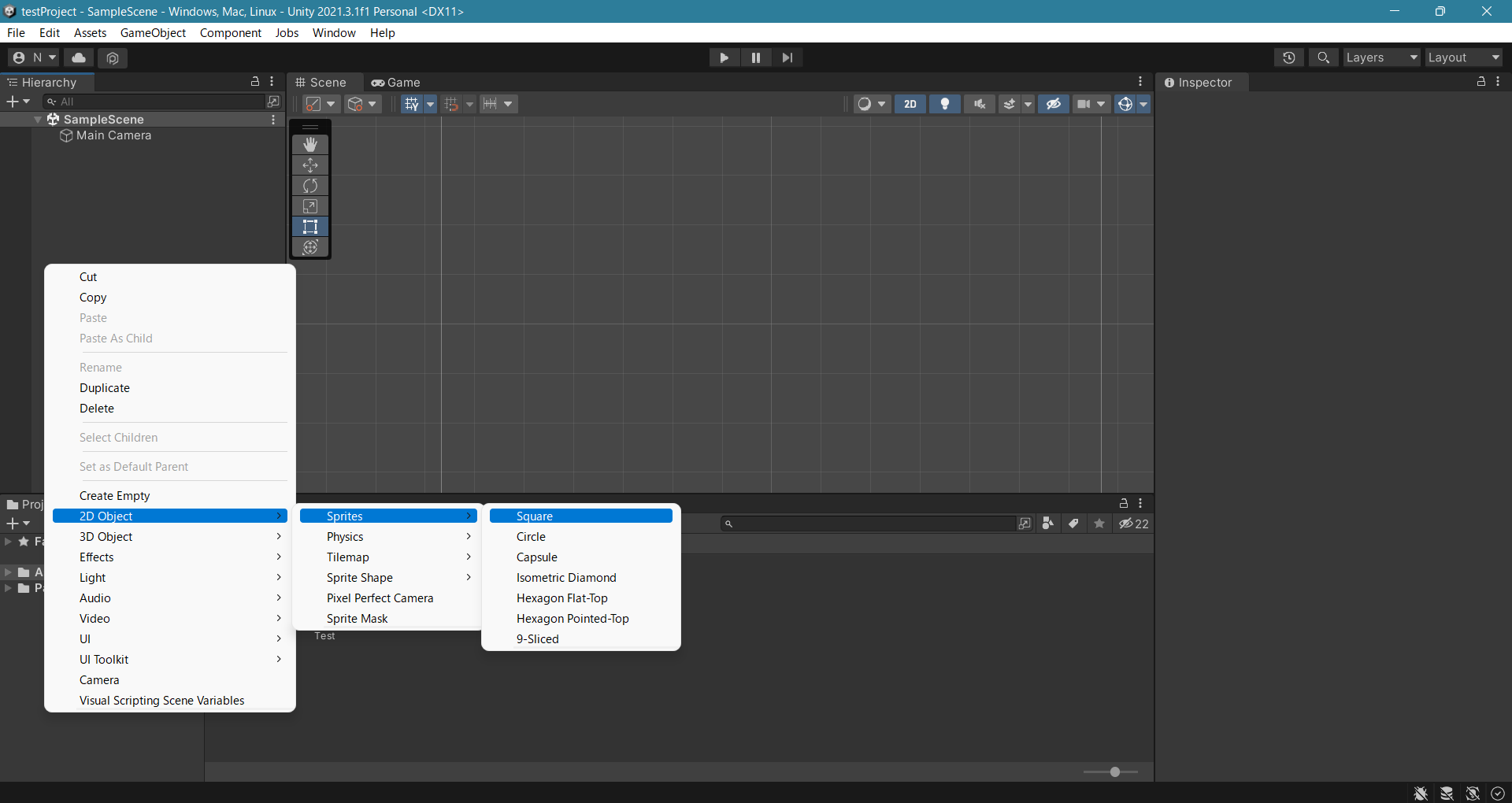
Task: Select Main Camera in Hierarchy
Action: (113, 135)
